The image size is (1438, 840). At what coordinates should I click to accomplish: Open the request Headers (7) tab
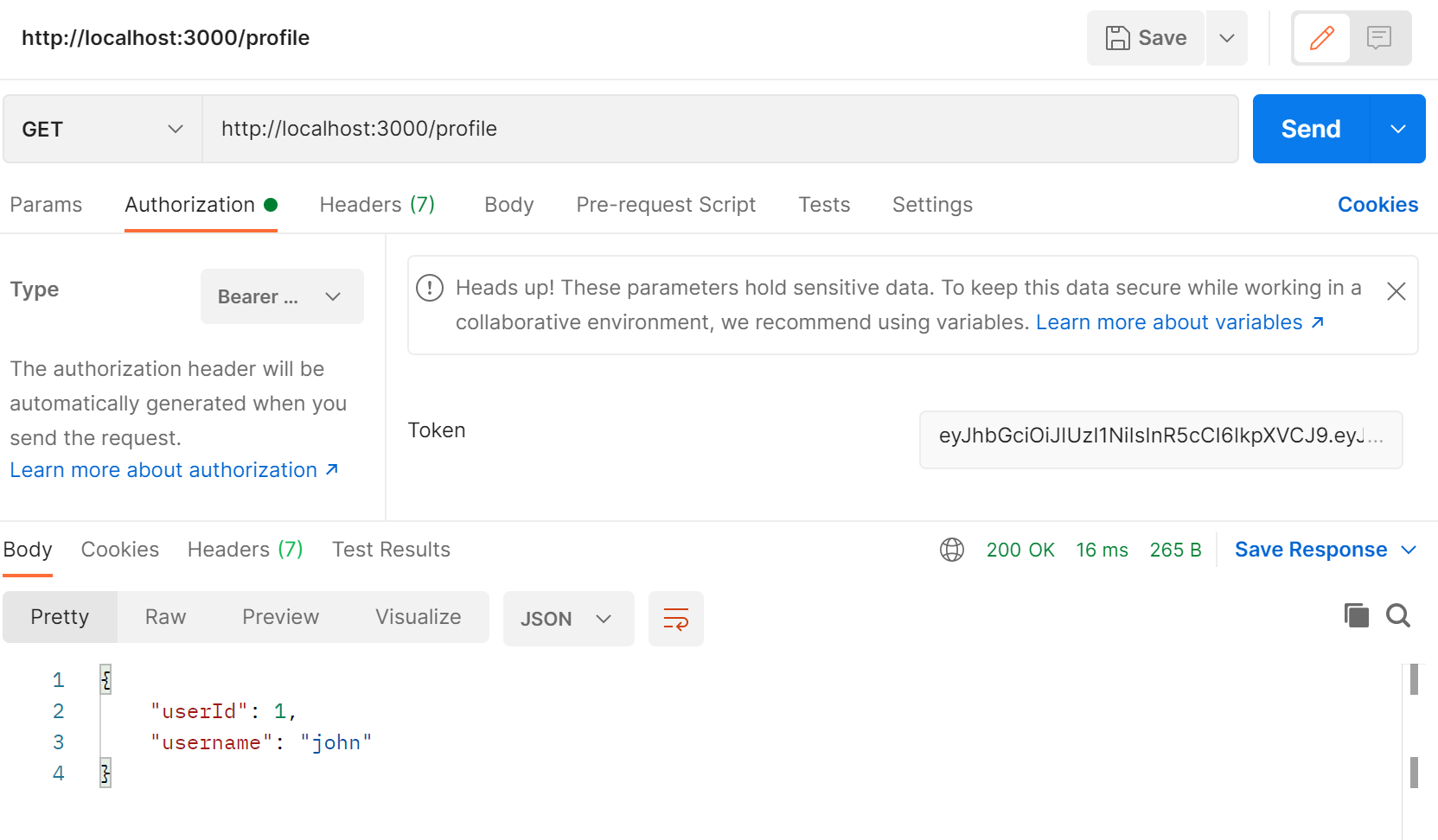coord(377,205)
